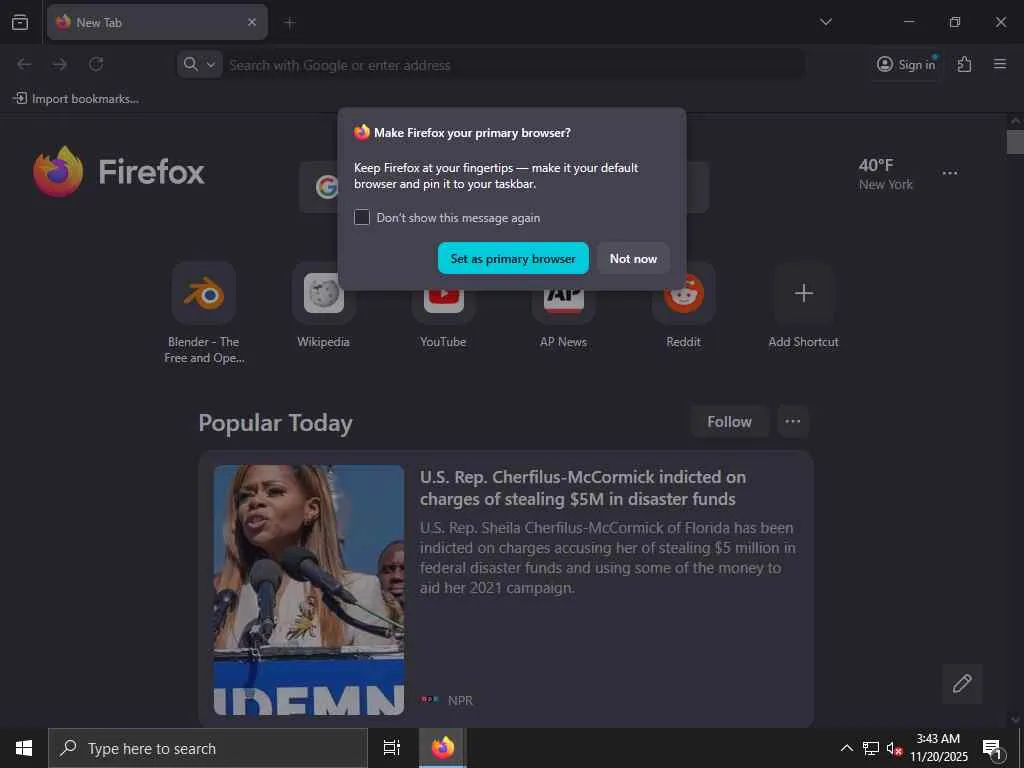Open the Cherfilus-McCormick article thumbnail
Viewport: 1024px width, 768px height.
click(x=309, y=590)
